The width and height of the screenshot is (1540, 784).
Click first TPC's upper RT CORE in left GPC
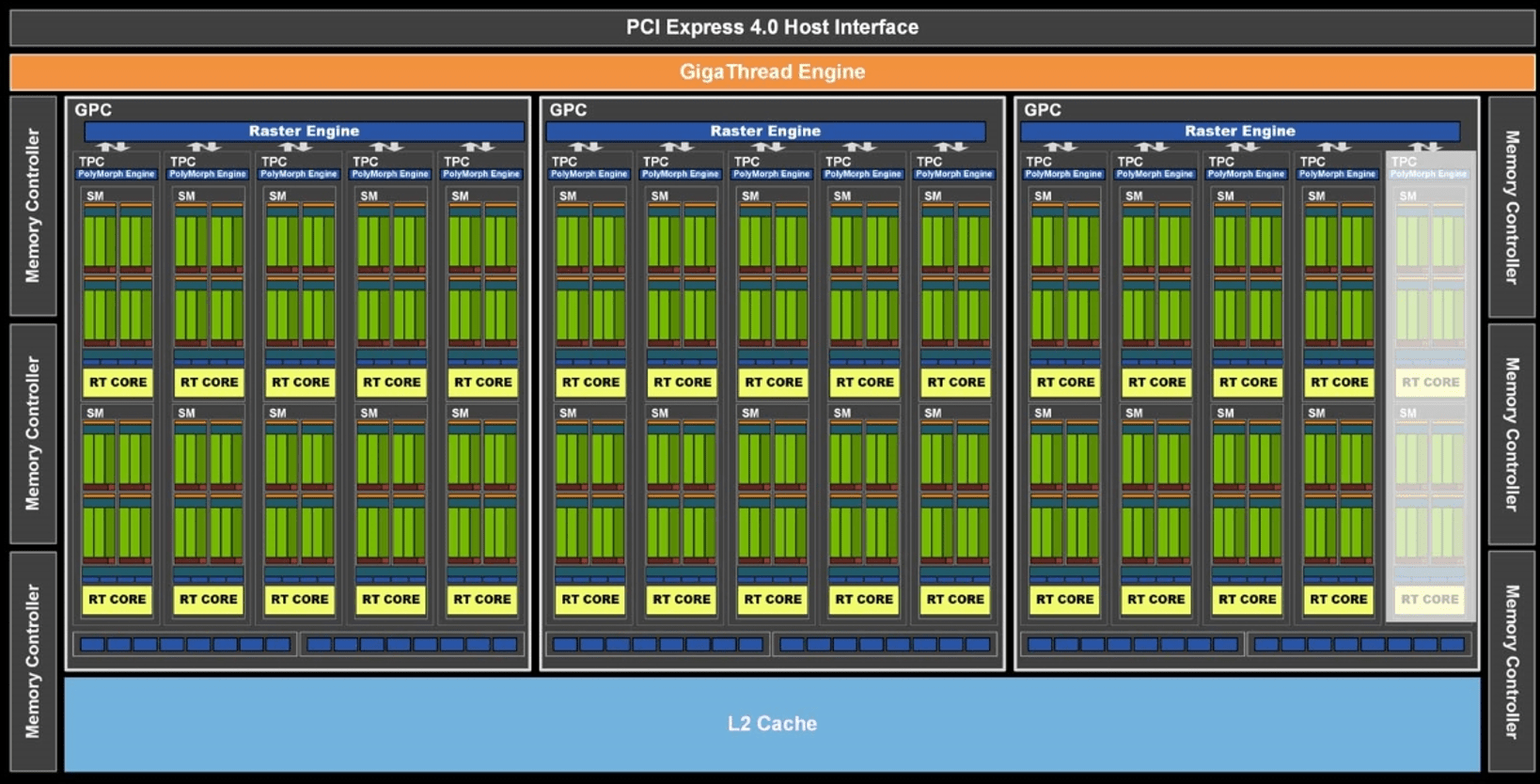click(118, 383)
